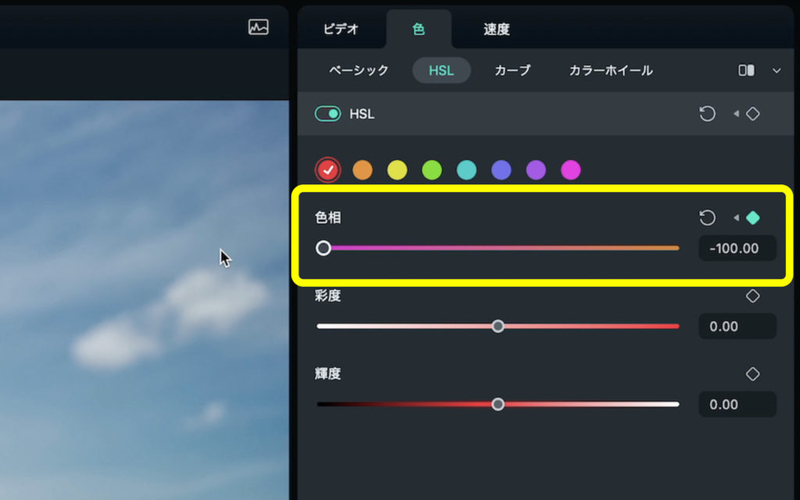Click the 輝度 slider handle

coord(498,404)
